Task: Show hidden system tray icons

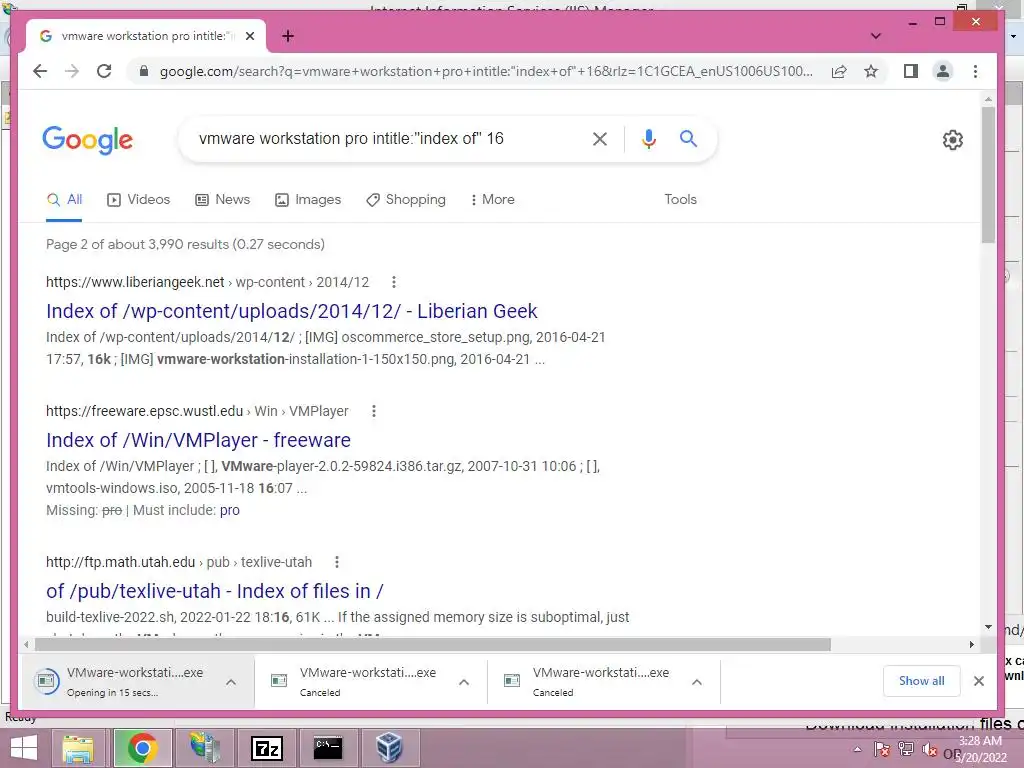Action: tap(857, 750)
